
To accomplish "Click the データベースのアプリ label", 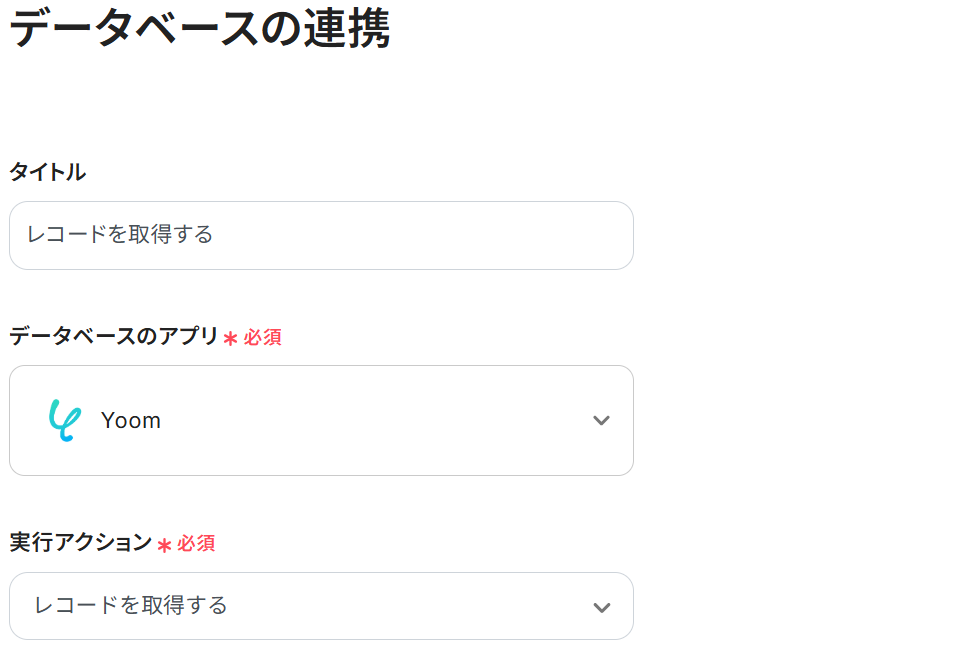I will [113, 337].
